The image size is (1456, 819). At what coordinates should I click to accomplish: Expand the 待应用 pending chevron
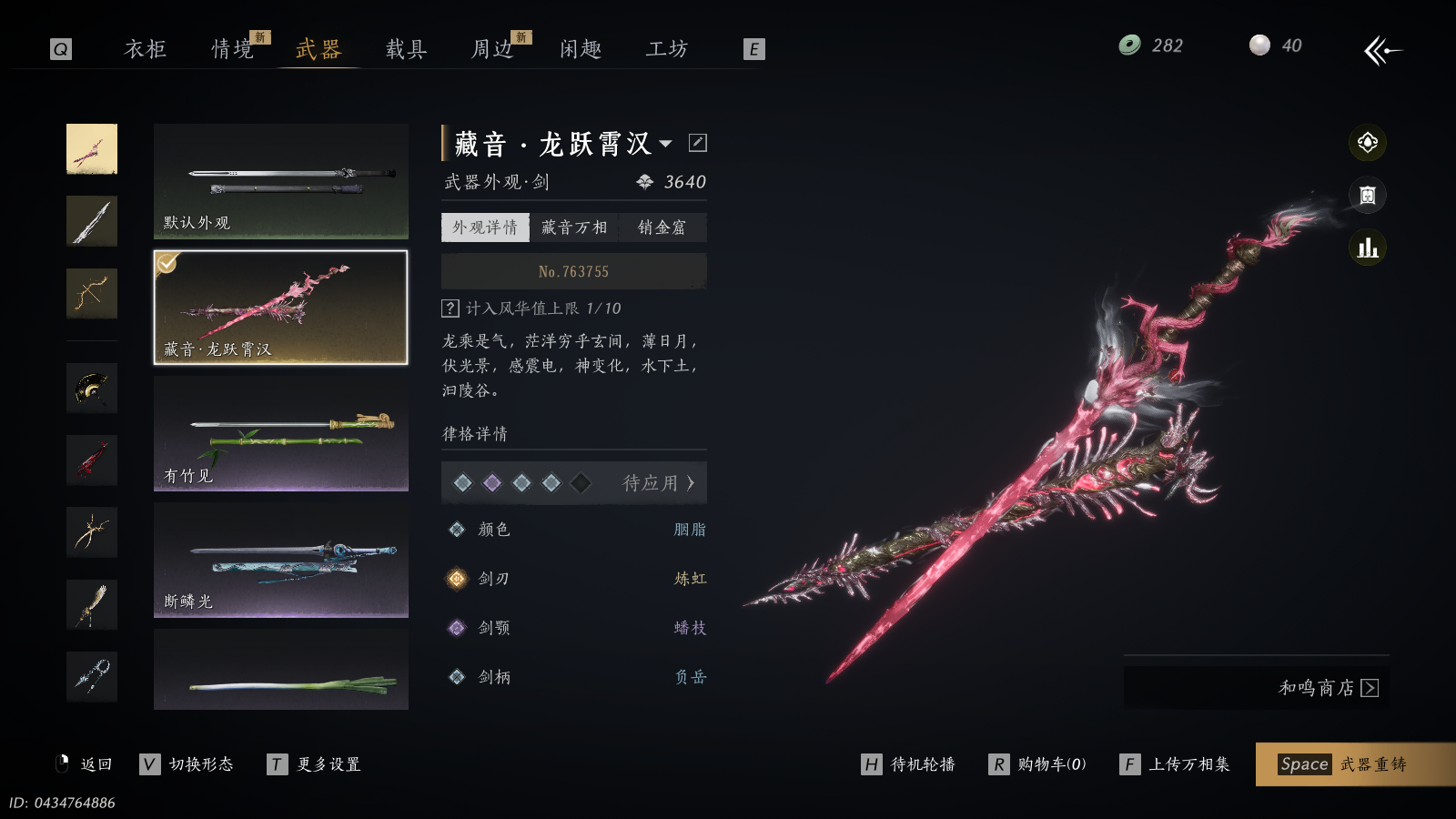tap(690, 483)
